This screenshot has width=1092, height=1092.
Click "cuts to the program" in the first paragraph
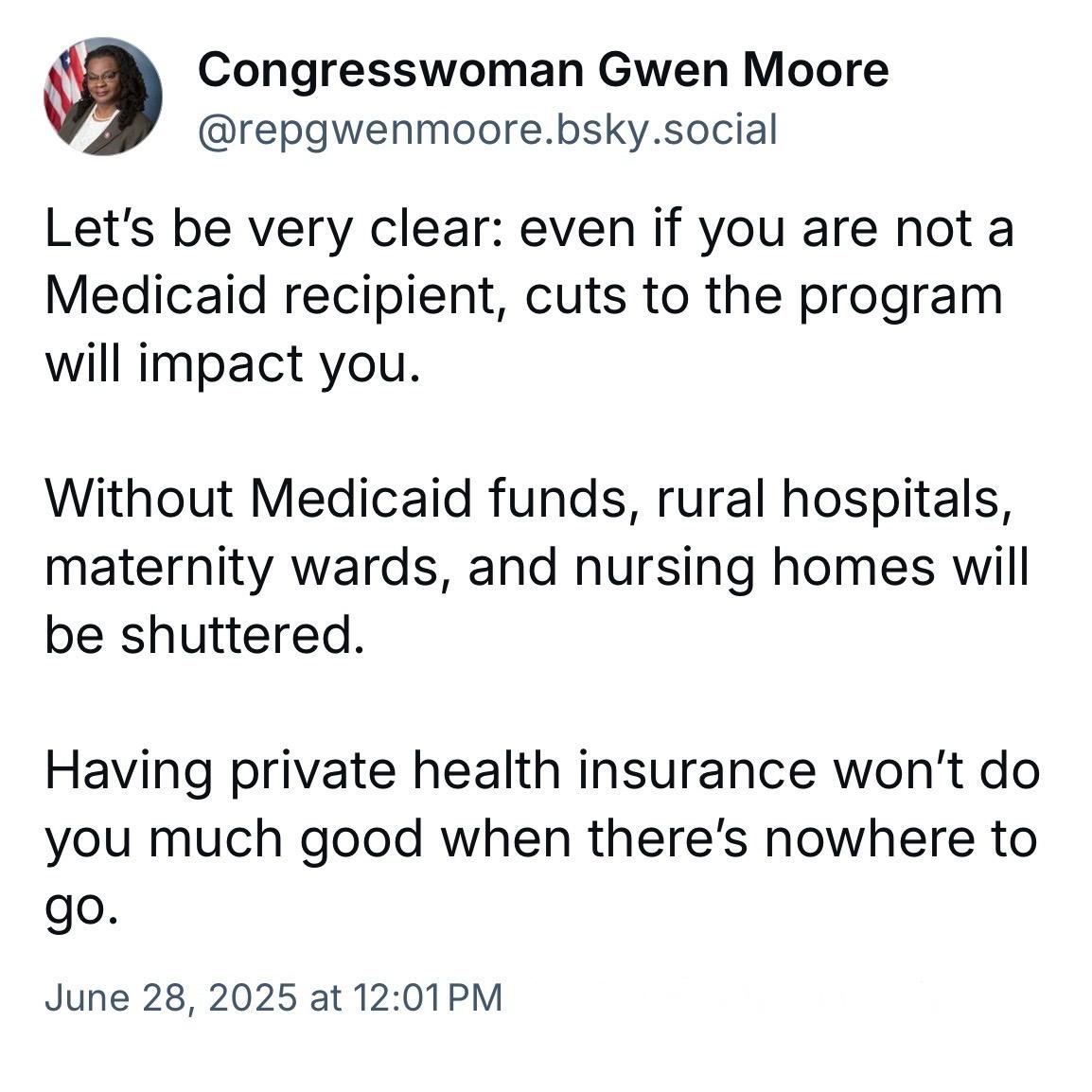tap(764, 296)
